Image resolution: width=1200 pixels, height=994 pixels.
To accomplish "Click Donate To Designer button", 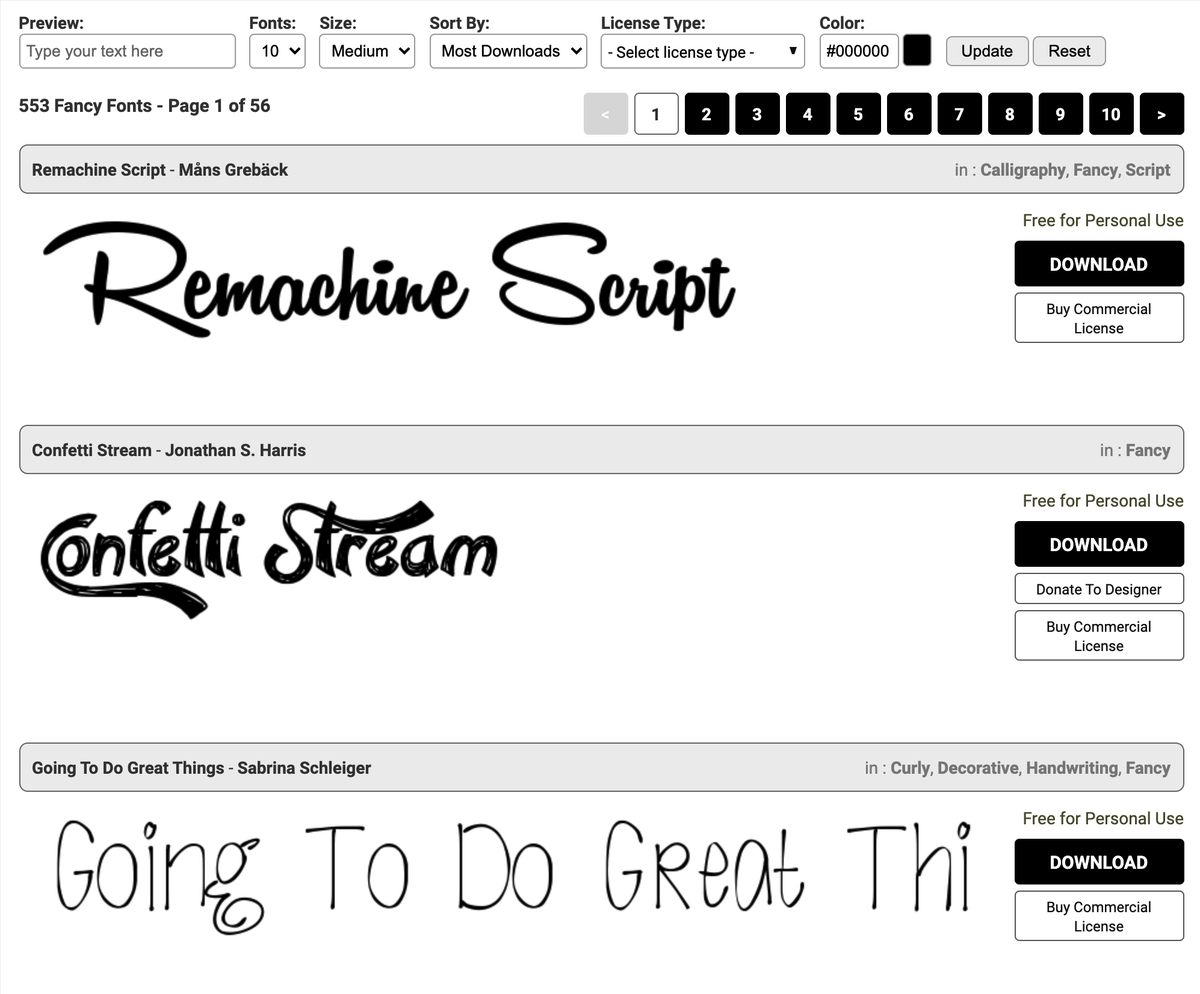I will (x=1099, y=589).
